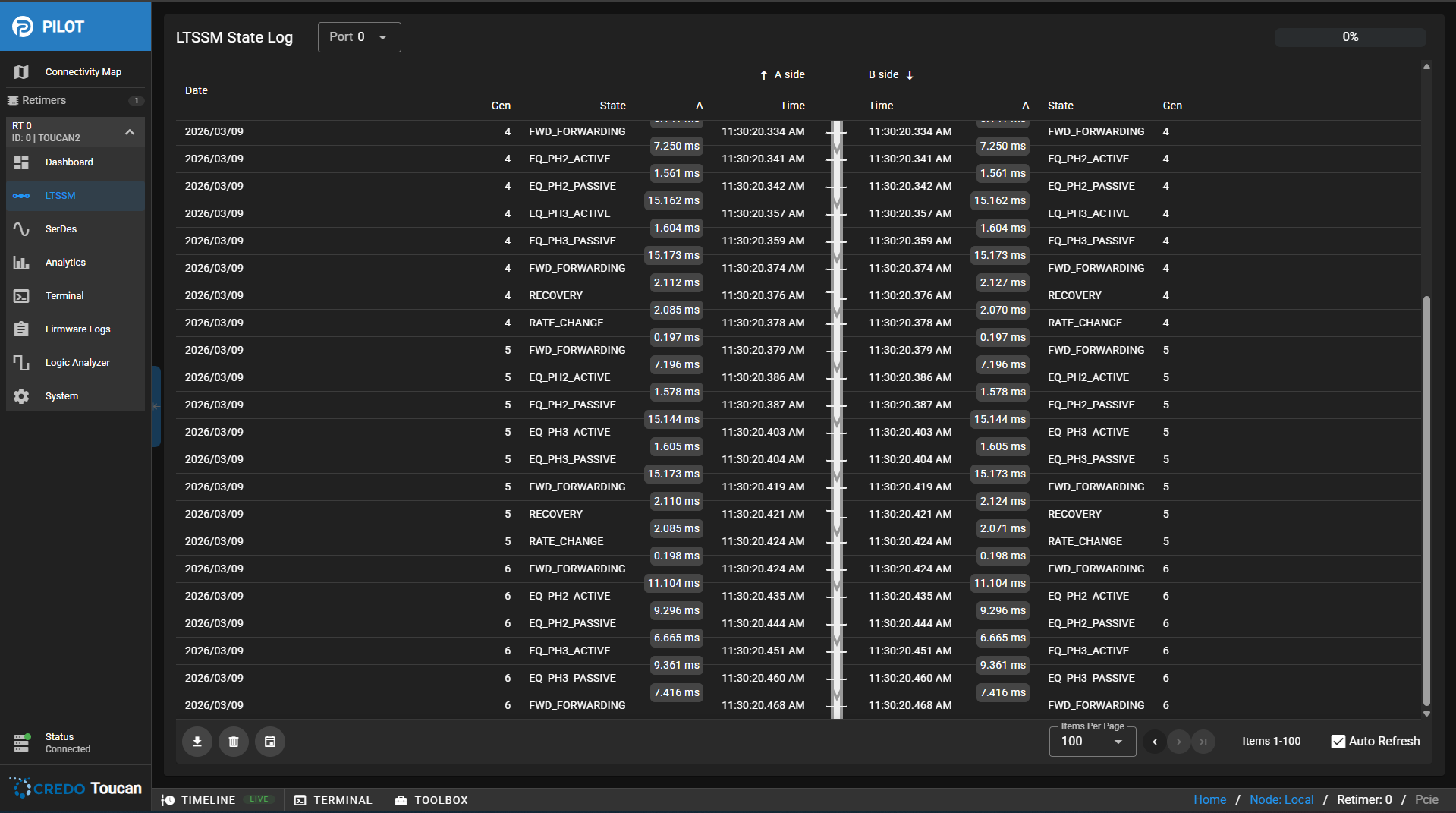Toggle the Auto Refresh checkbox
The height and width of the screenshot is (813, 1456).
pos(1338,742)
